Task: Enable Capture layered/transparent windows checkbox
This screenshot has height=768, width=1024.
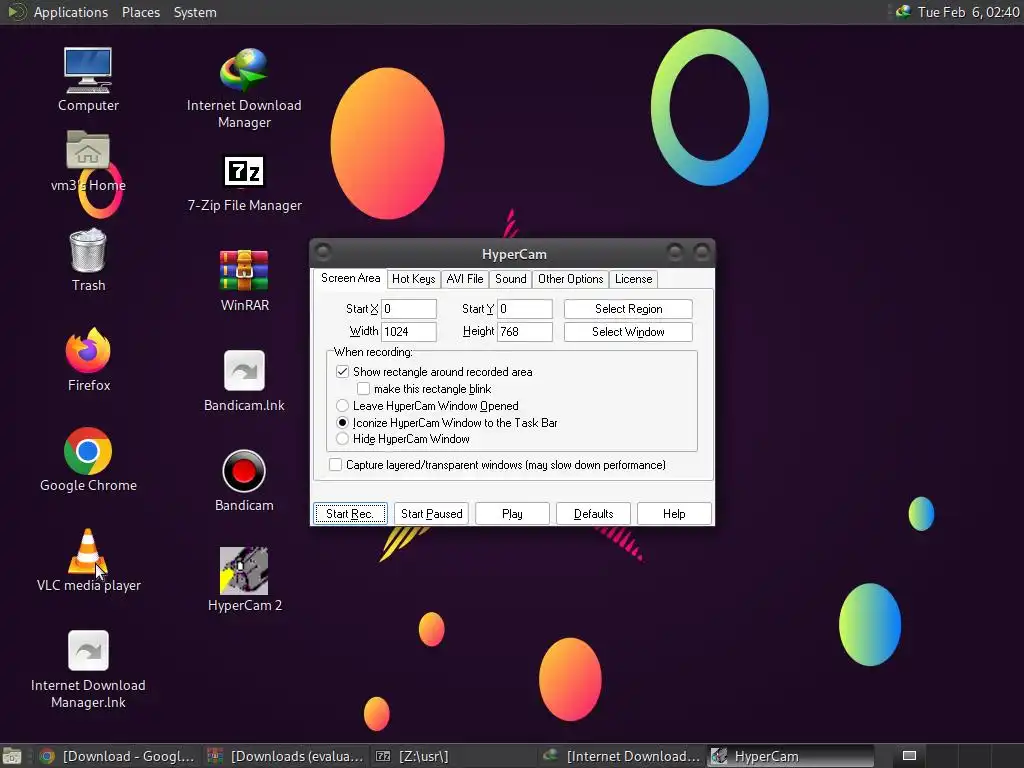Action: point(335,464)
